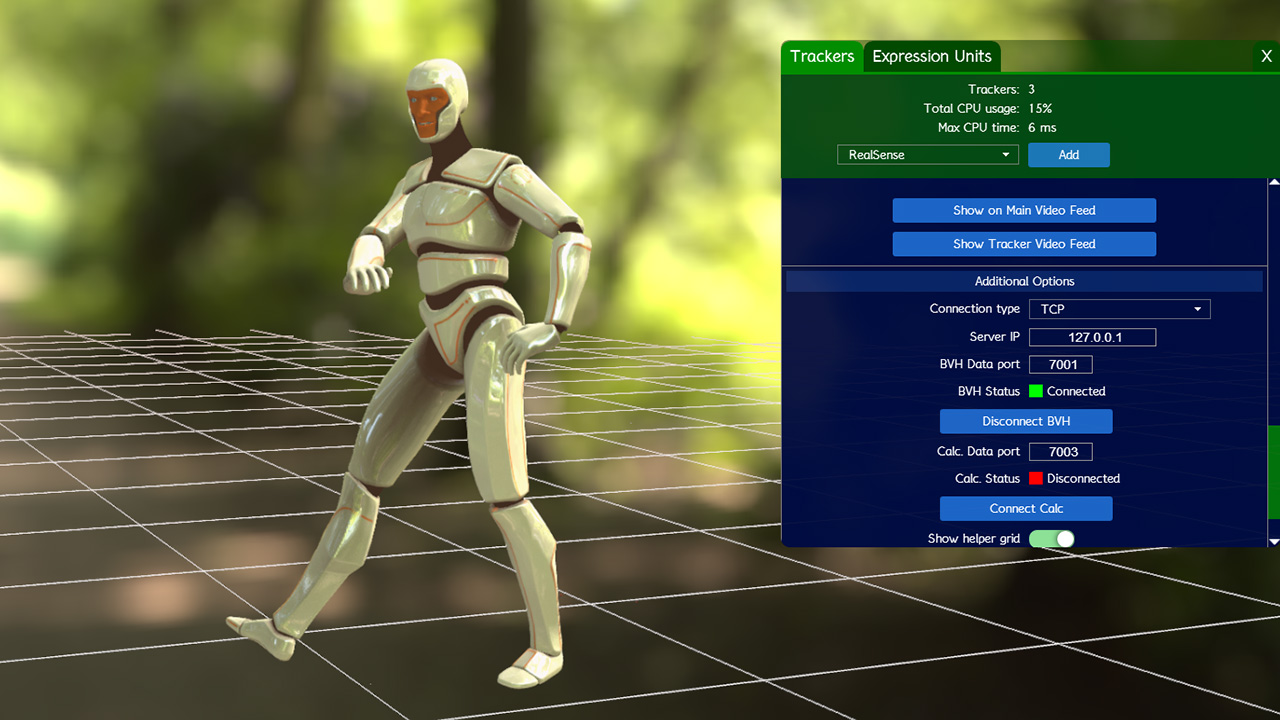Focus the Calc. Data port field
The width and height of the screenshot is (1280, 720).
pos(1060,452)
